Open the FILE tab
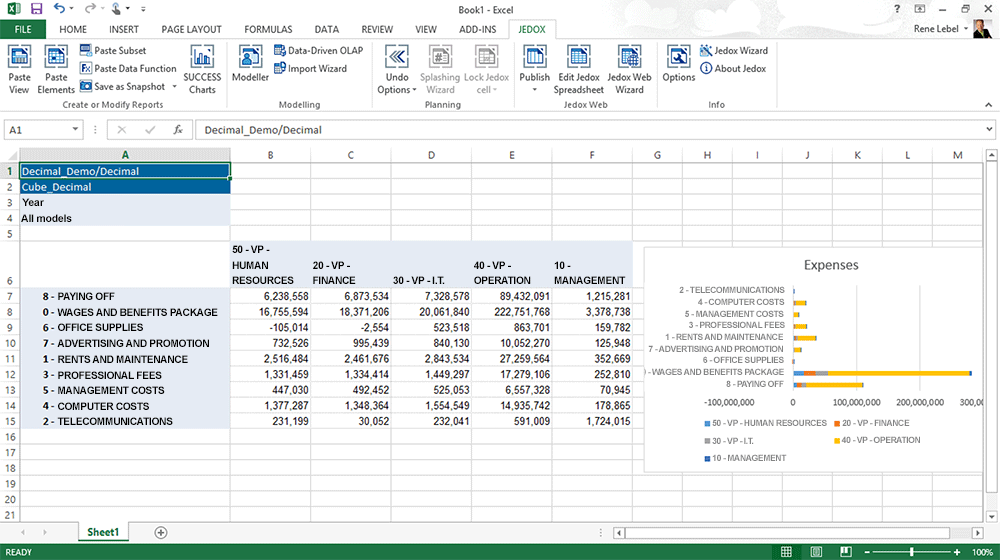The image size is (1000, 560). click(x=23, y=29)
